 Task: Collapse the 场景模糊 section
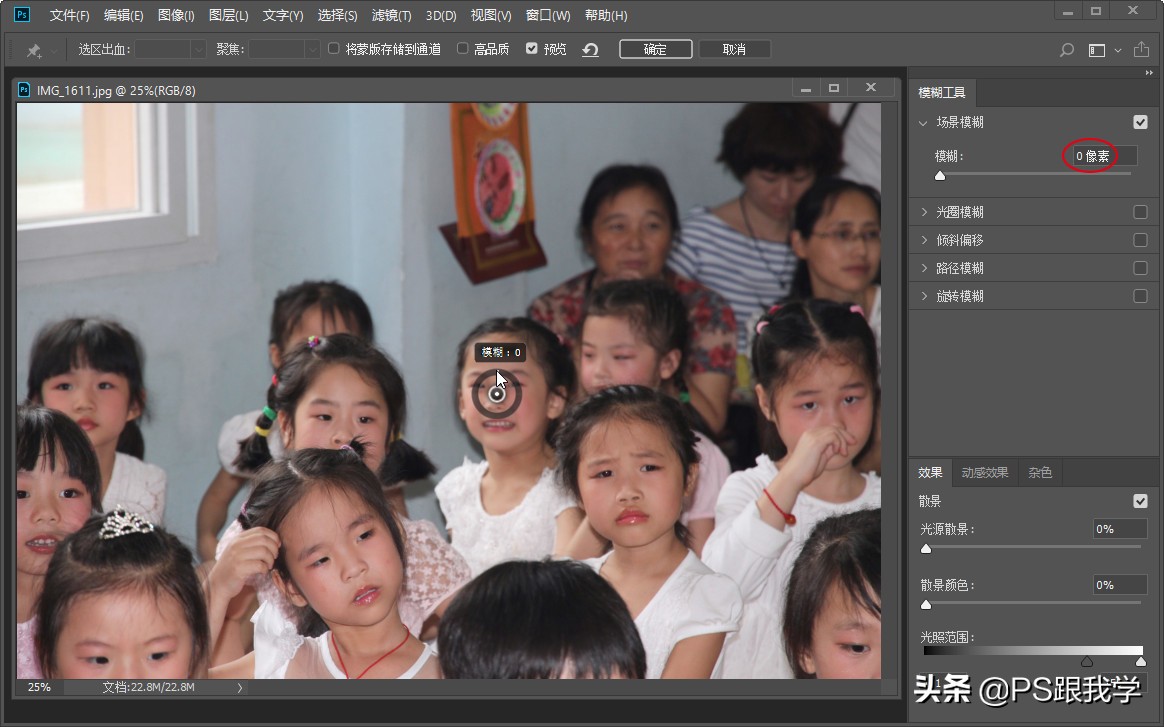924,123
